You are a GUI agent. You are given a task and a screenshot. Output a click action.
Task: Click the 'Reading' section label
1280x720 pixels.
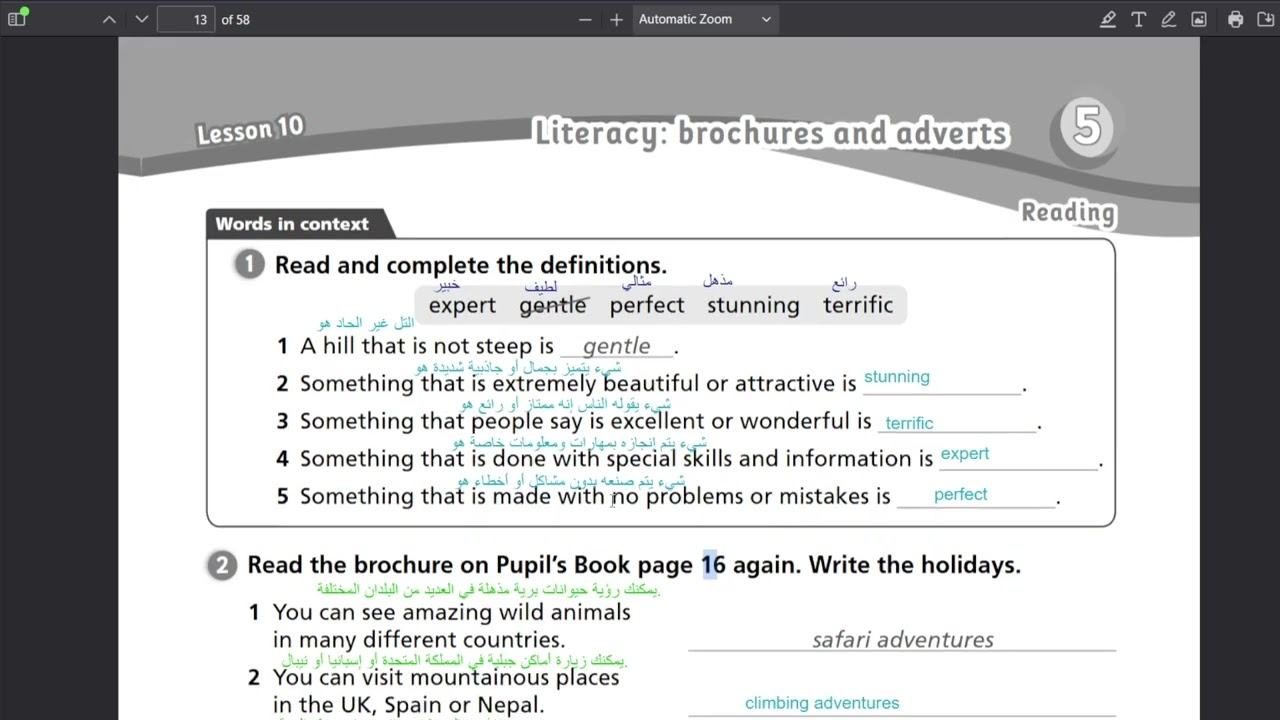[1068, 212]
